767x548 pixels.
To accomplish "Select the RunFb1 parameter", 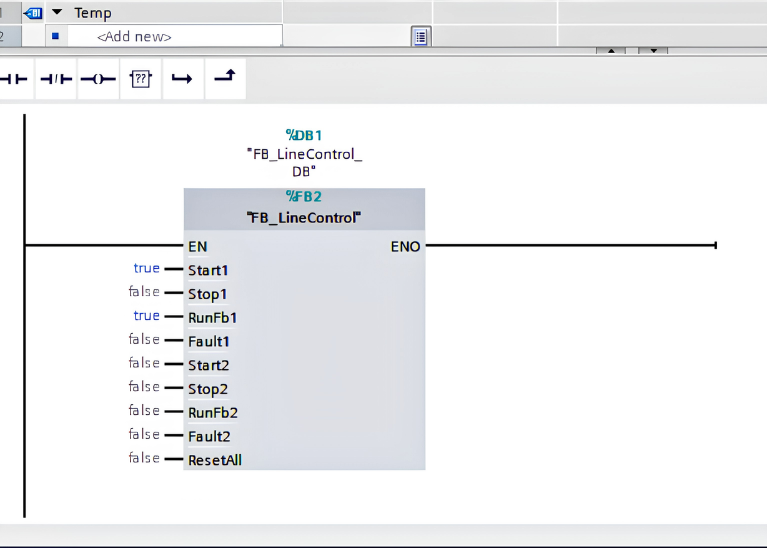I will 213,318.
